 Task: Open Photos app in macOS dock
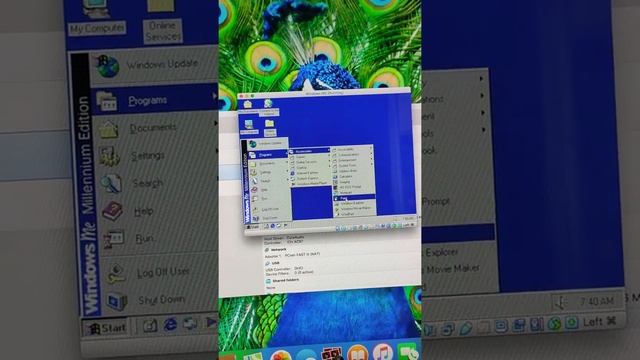(280, 354)
